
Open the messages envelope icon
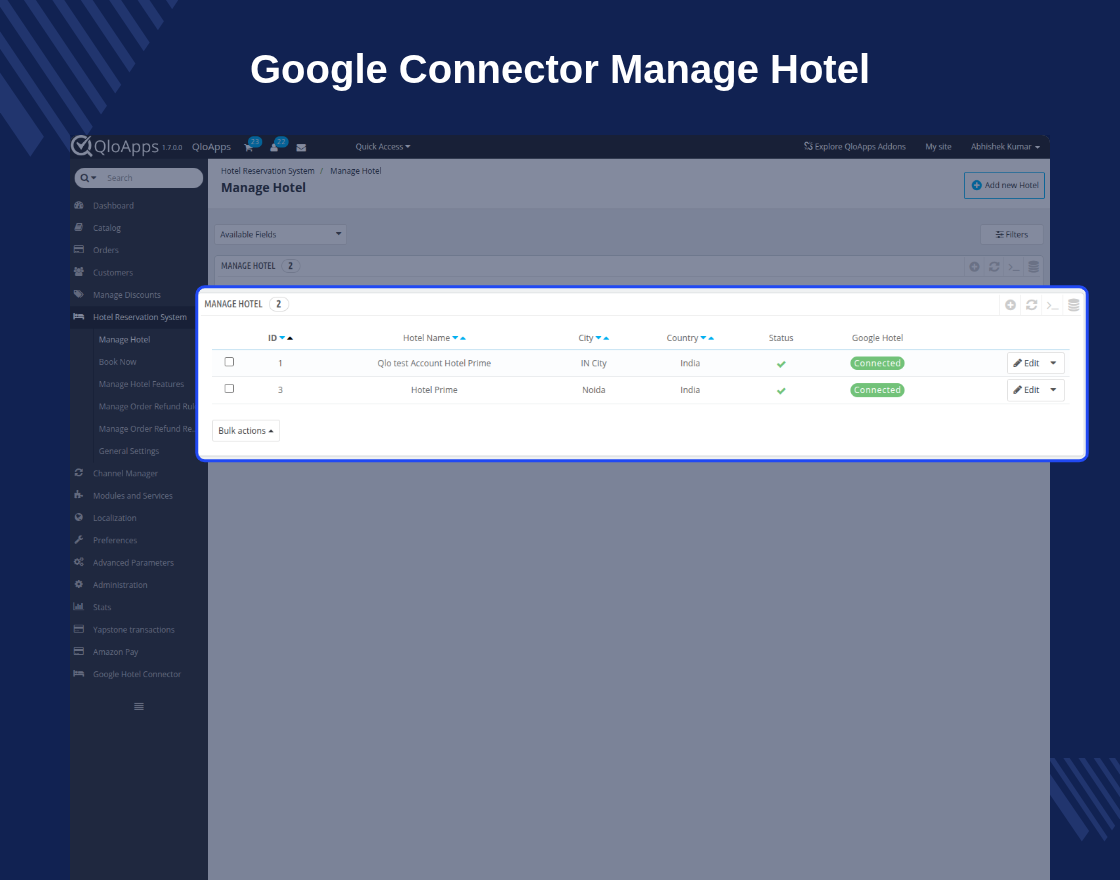(x=301, y=148)
